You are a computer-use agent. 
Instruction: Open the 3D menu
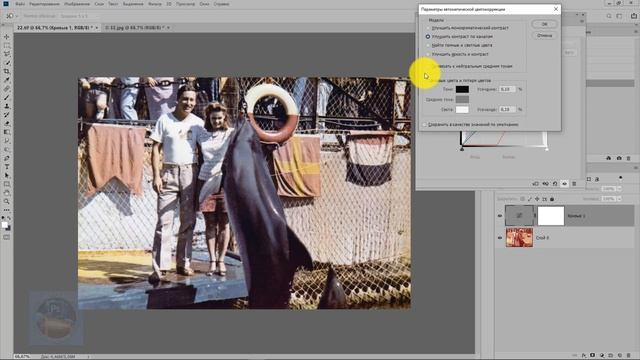(169, 4)
